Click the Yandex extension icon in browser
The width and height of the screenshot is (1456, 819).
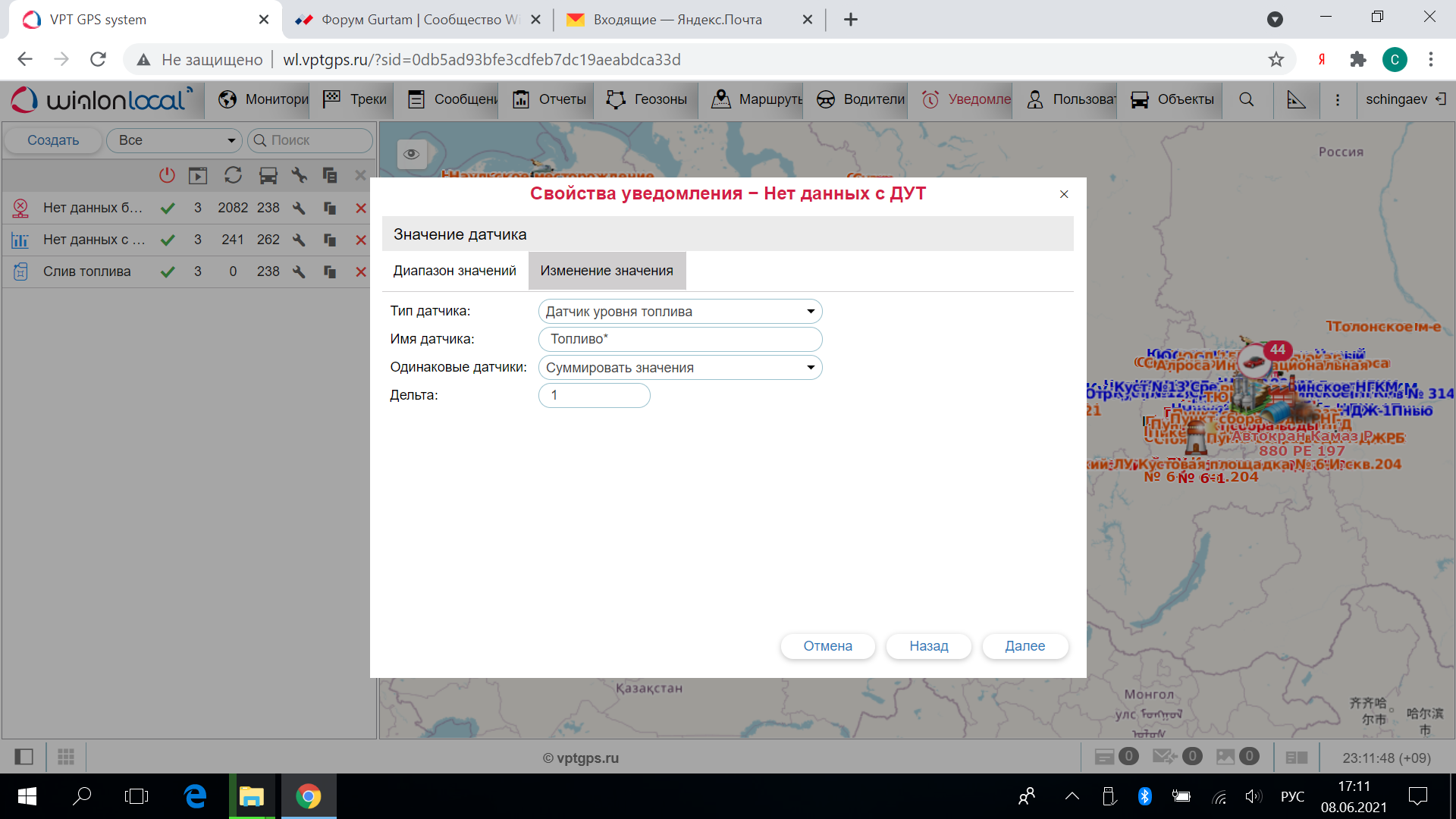(x=1321, y=59)
